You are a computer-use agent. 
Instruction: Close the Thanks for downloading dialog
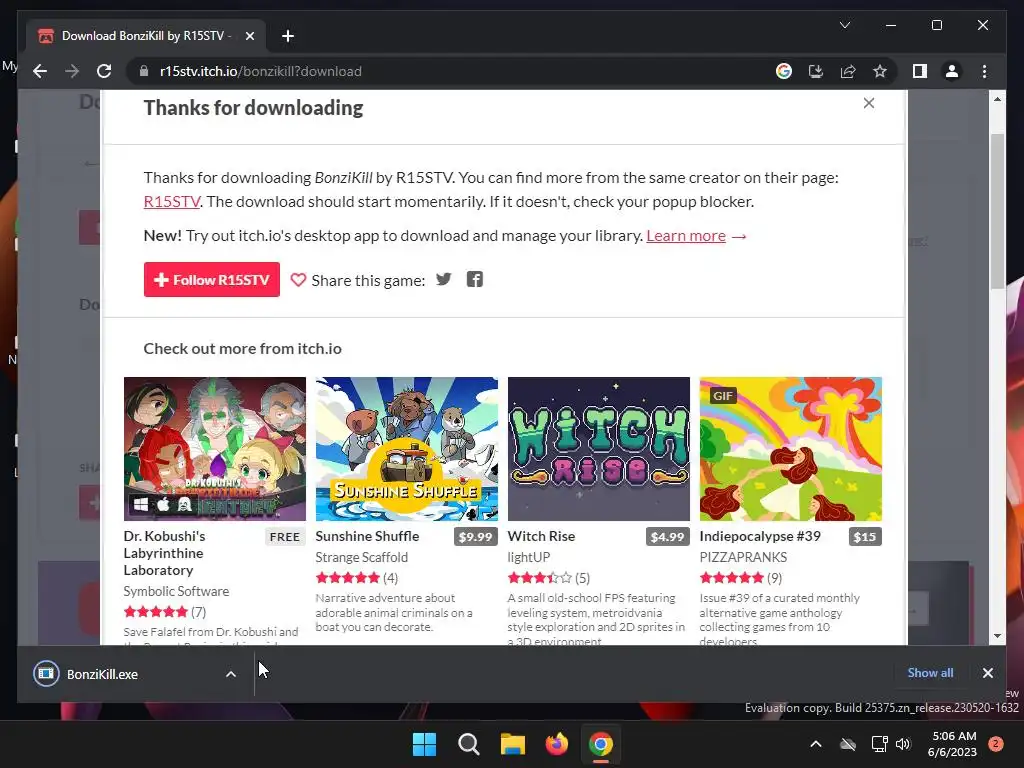click(869, 103)
